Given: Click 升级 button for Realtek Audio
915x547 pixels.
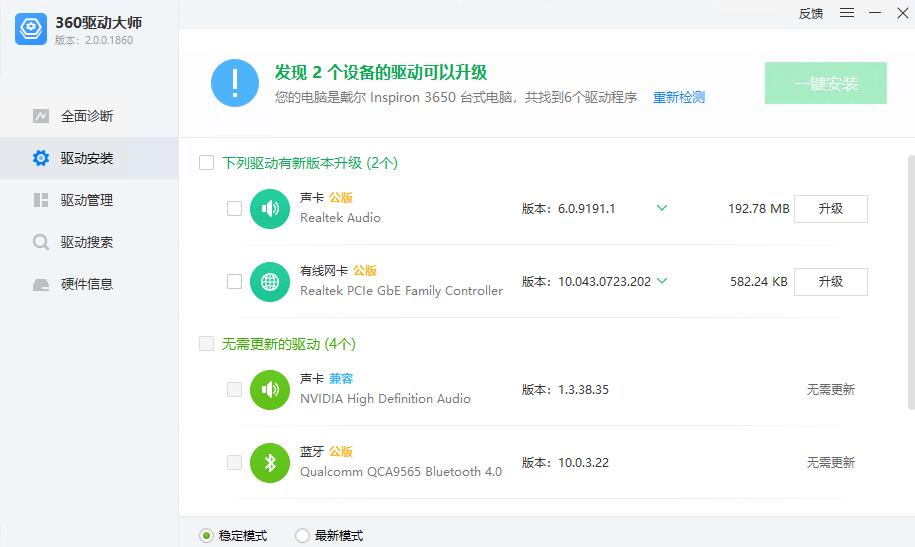Looking at the screenshot, I should (830, 208).
